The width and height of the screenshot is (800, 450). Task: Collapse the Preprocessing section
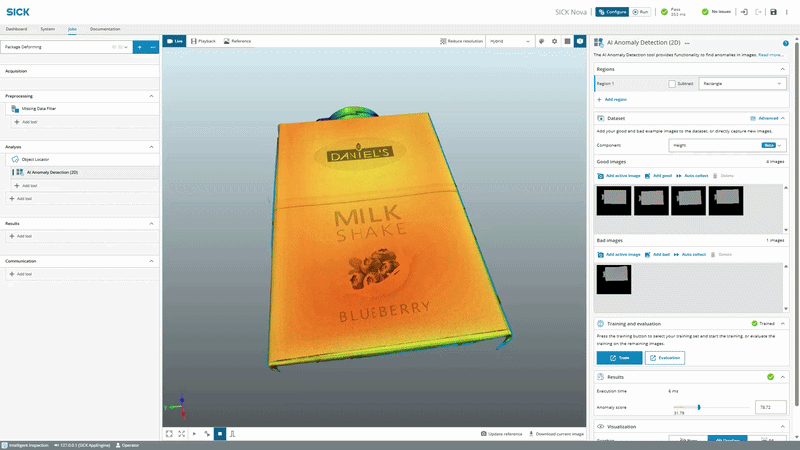[x=151, y=96]
